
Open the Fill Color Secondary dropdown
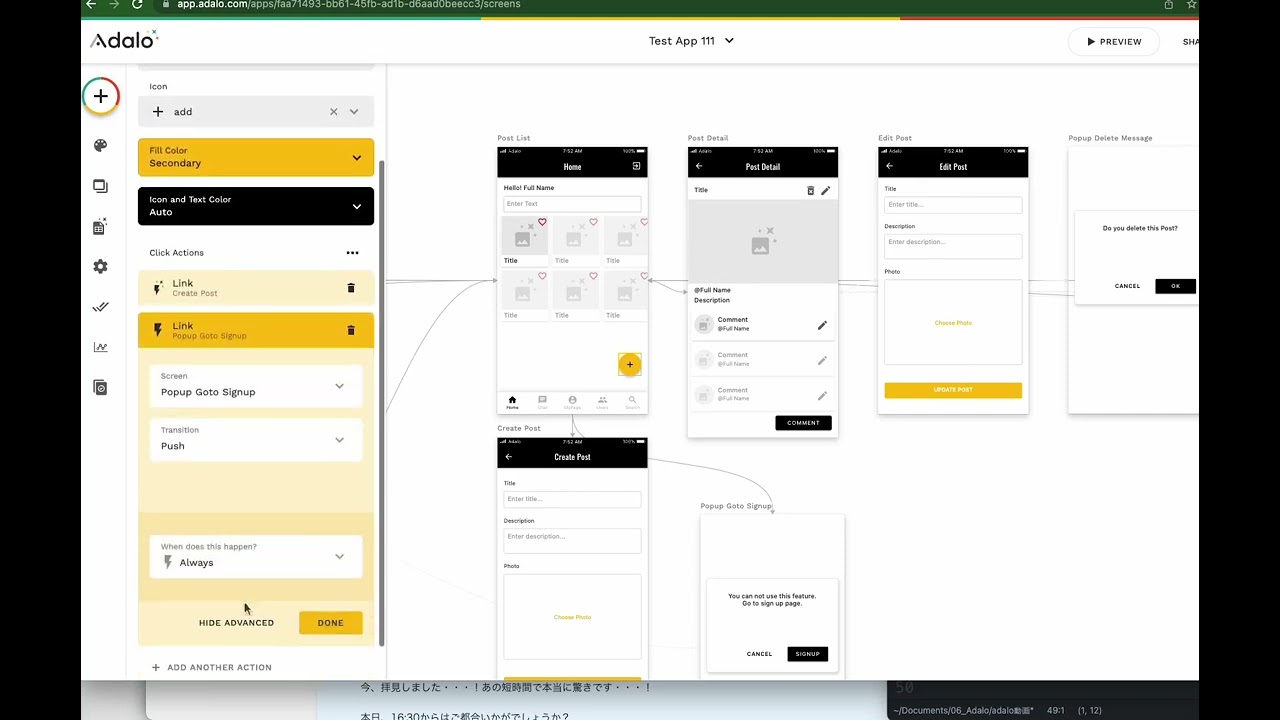point(256,157)
